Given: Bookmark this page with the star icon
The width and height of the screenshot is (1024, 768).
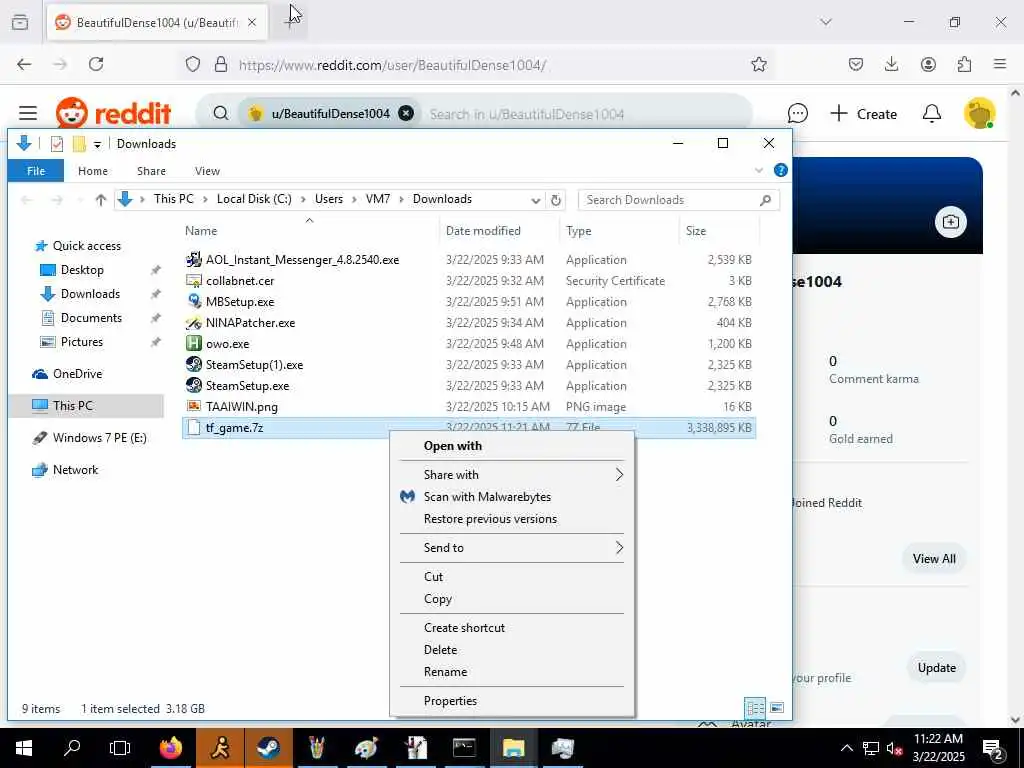Looking at the screenshot, I should 758,64.
